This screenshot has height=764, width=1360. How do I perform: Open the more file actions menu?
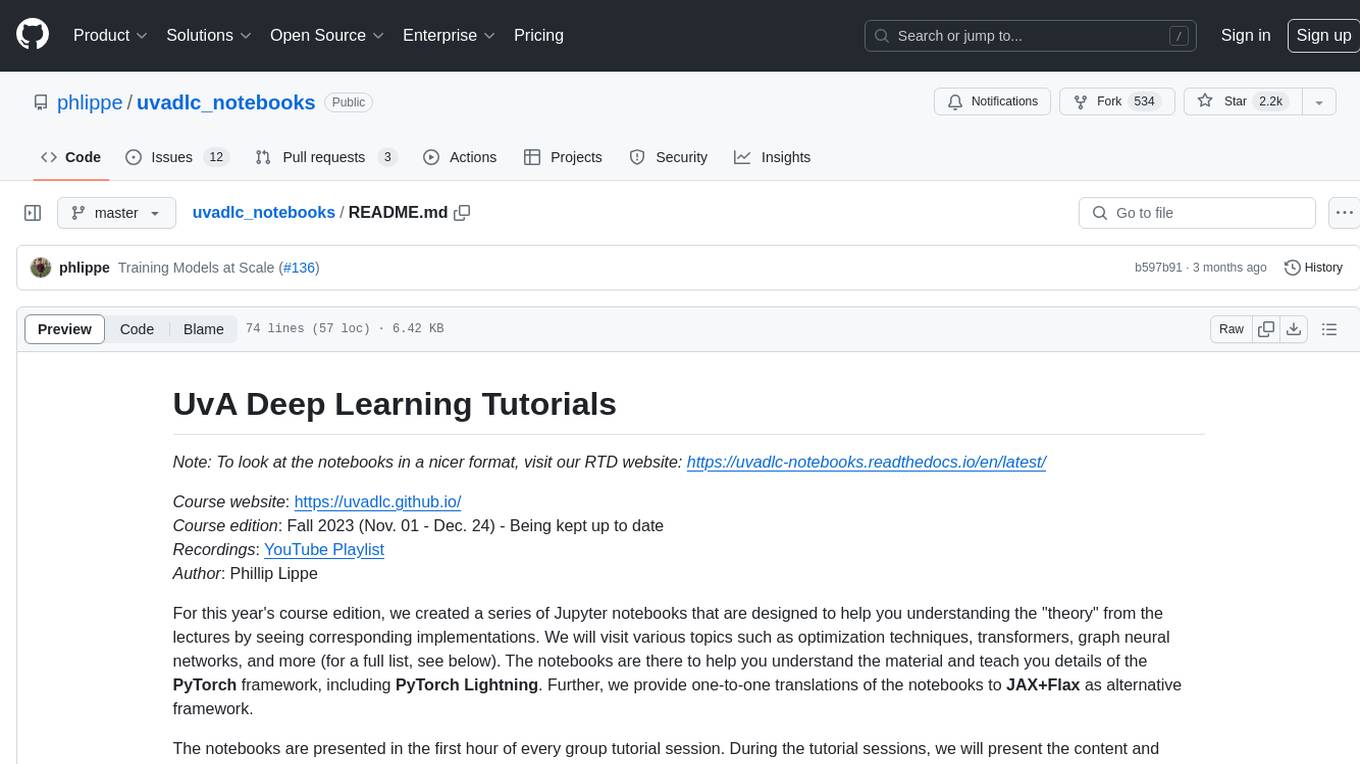[1344, 213]
